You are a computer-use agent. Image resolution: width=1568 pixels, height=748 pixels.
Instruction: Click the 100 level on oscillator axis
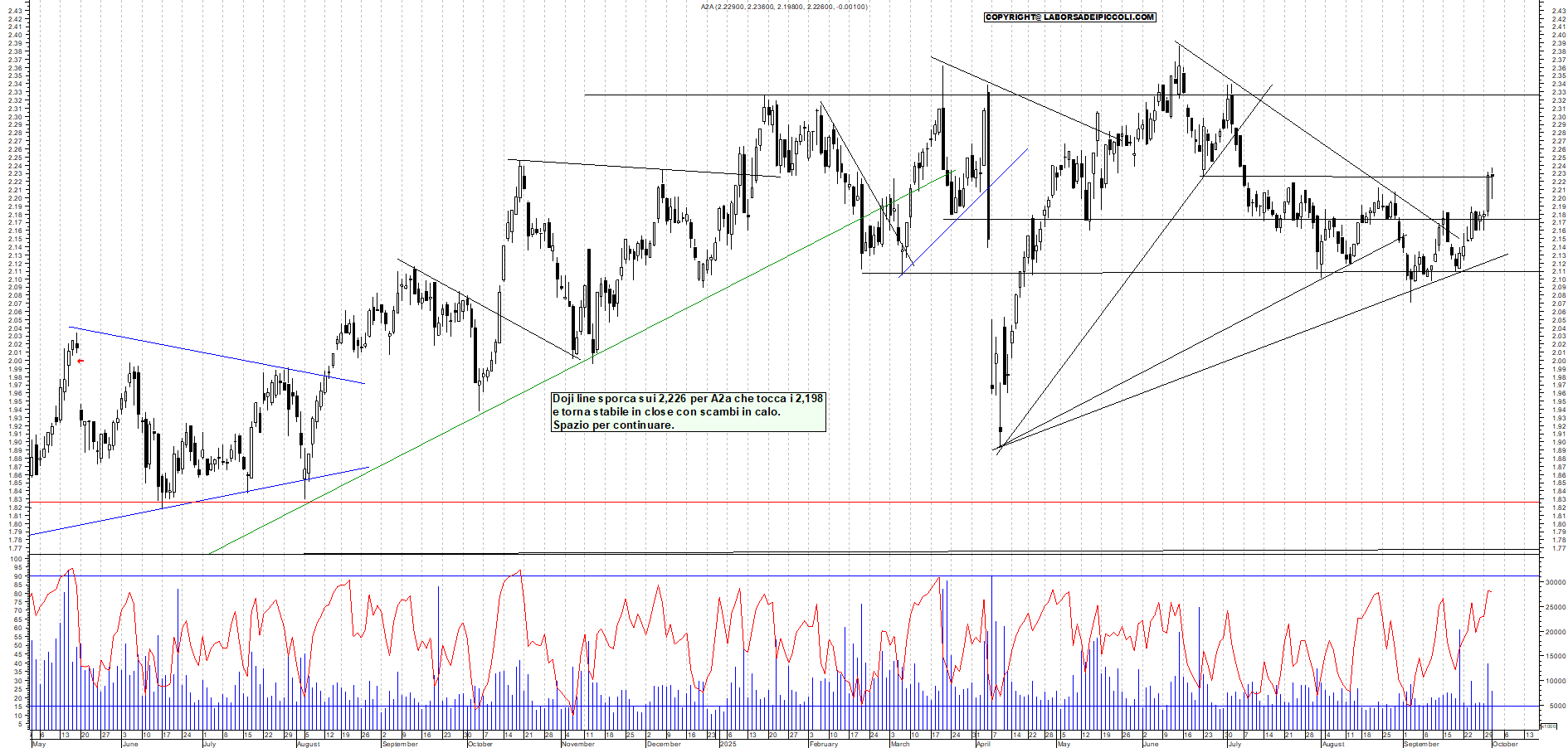(x=16, y=559)
